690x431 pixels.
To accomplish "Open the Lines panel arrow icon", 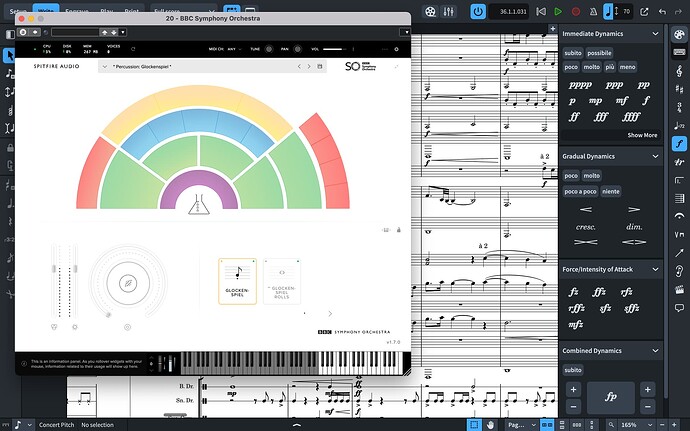I will pos(679,253).
